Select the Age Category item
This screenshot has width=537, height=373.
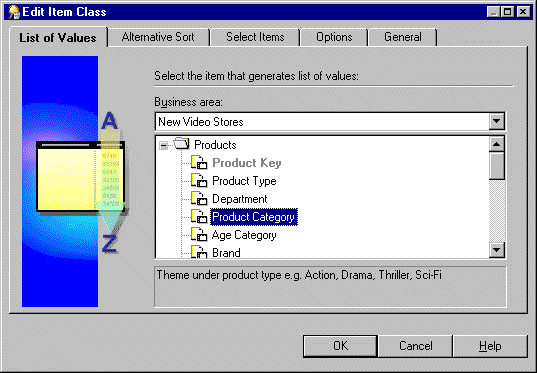tap(244, 235)
